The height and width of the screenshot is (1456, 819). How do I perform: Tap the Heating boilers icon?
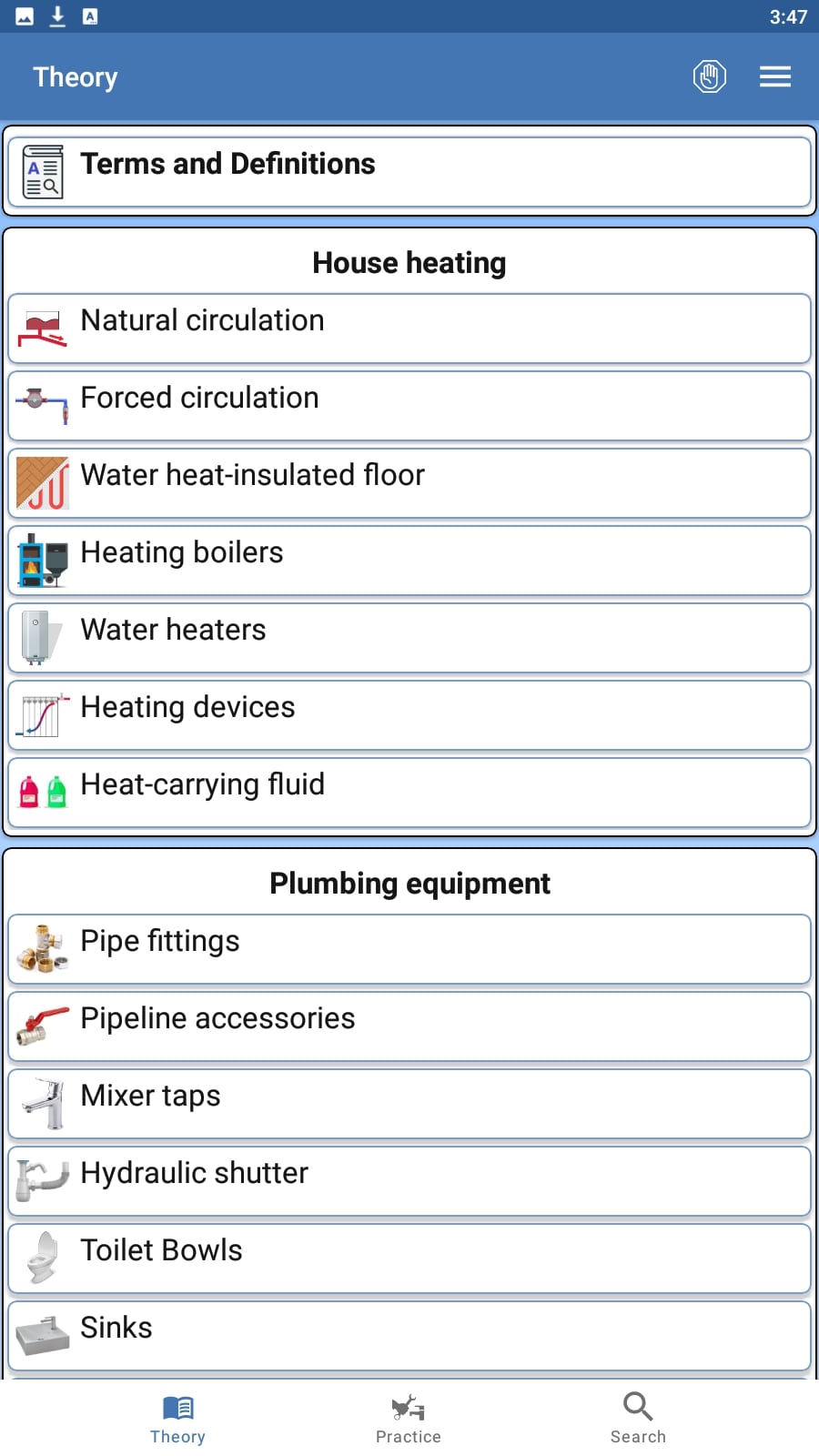43,561
